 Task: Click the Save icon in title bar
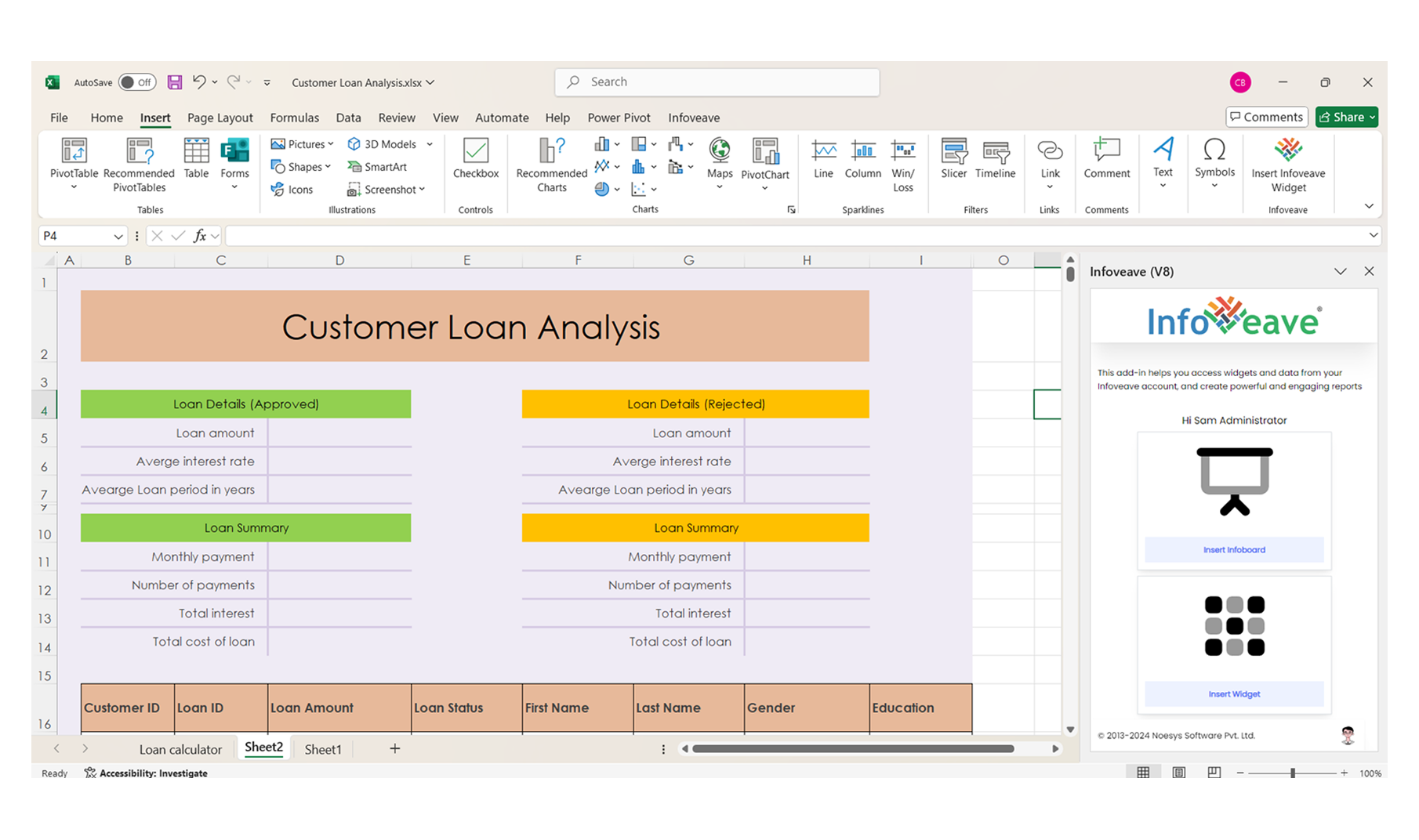(x=175, y=82)
